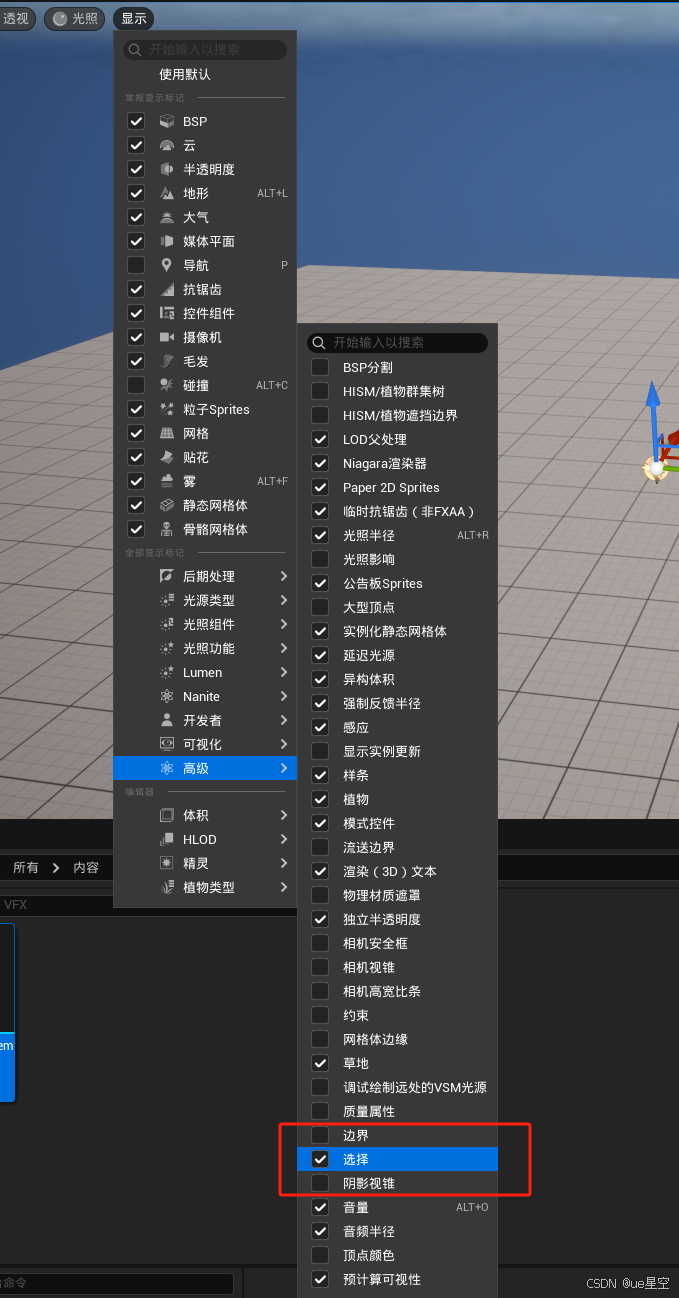Click the fog icon beside 雾
679x1298 pixels.
pos(167,481)
